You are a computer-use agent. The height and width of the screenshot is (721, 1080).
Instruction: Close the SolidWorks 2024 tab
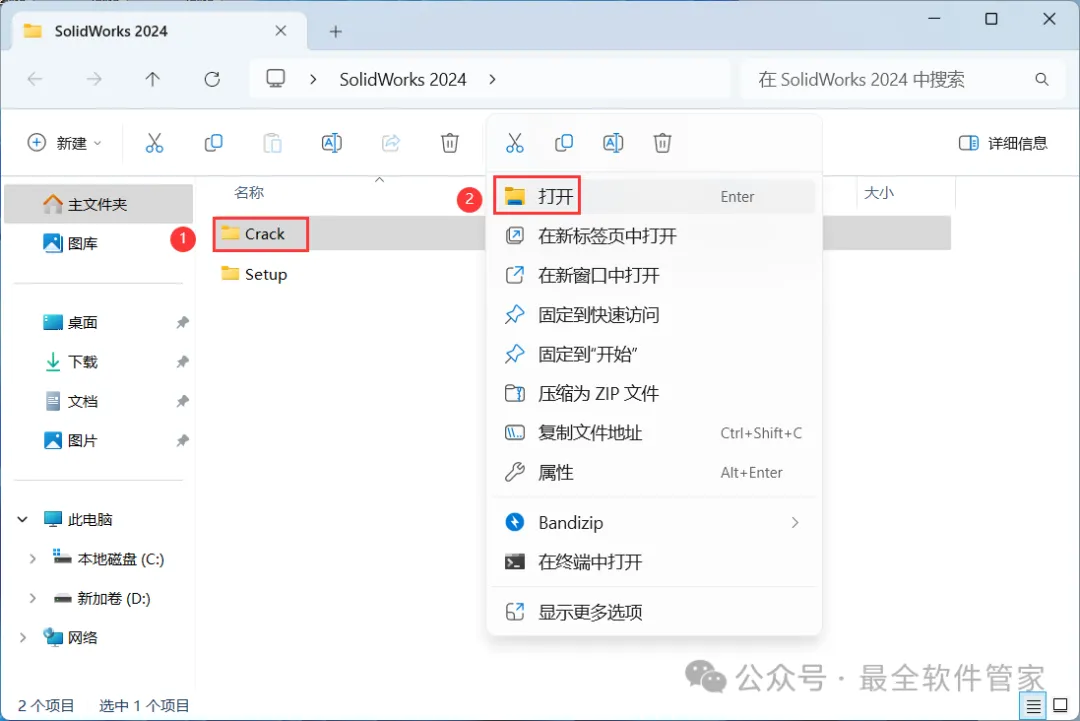280,31
